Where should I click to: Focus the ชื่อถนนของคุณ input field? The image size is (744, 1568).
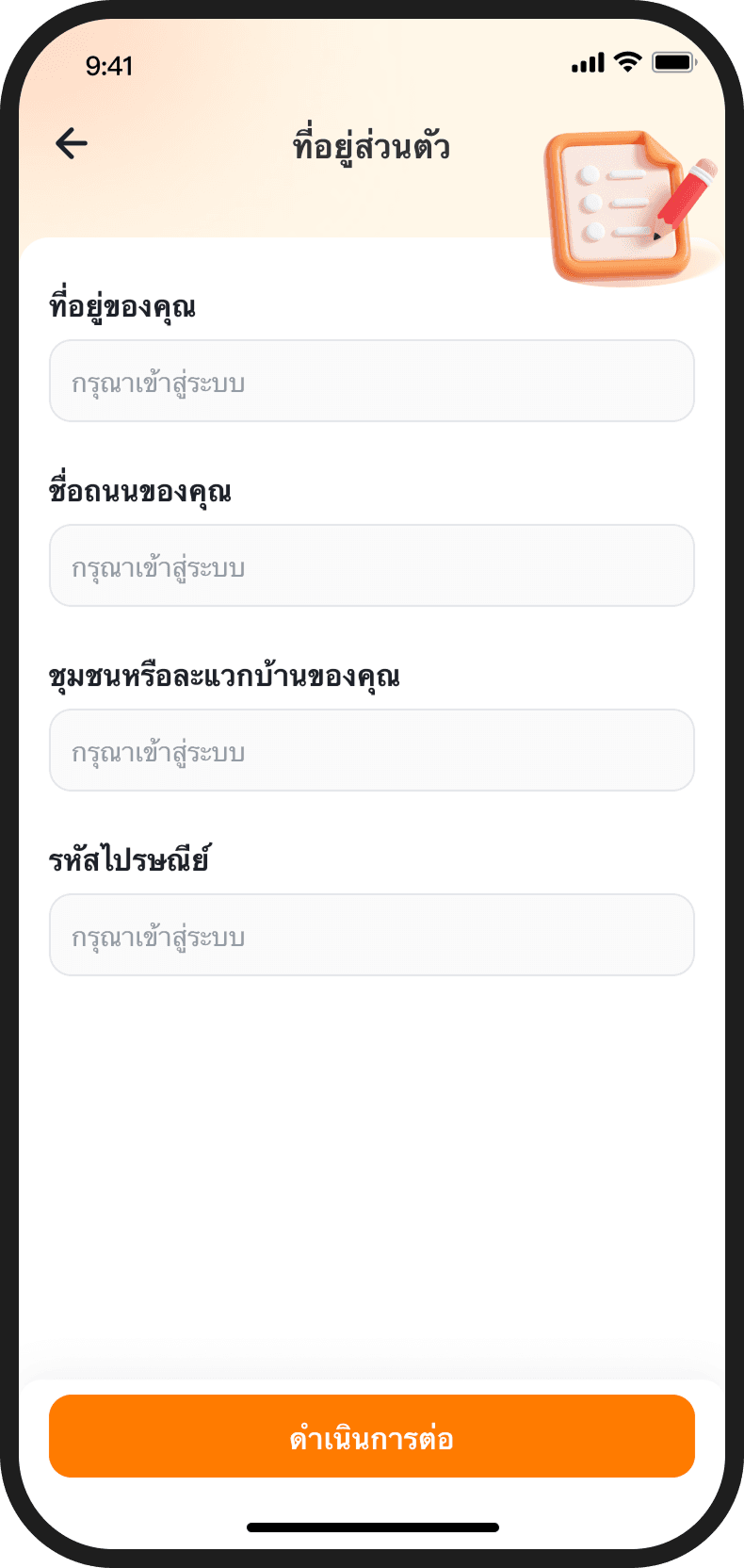tap(371, 565)
